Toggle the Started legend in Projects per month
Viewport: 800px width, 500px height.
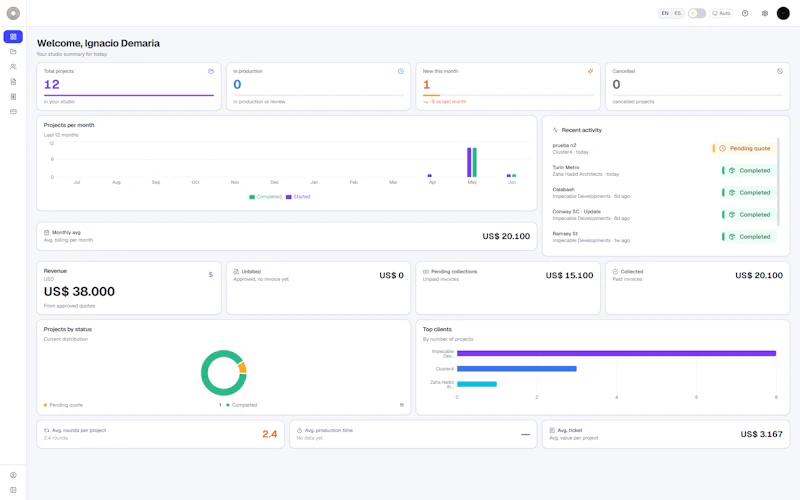298,197
